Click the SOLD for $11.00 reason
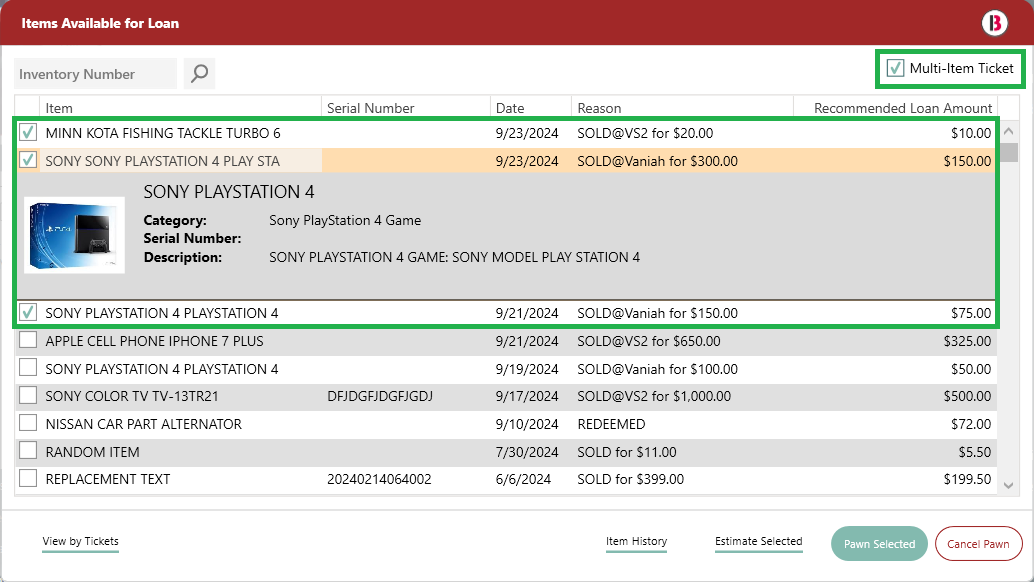This screenshot has height=582, width=1034. tap(626, 452)
